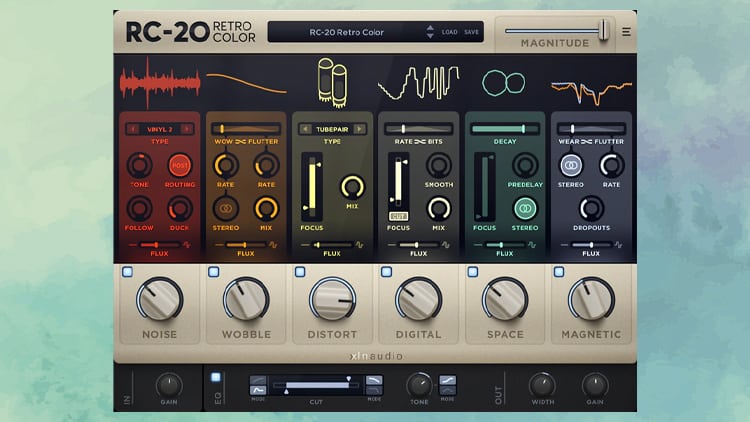Open the VINYL 2 type selector
750x422 pixels.
click(x=160, y=129)
